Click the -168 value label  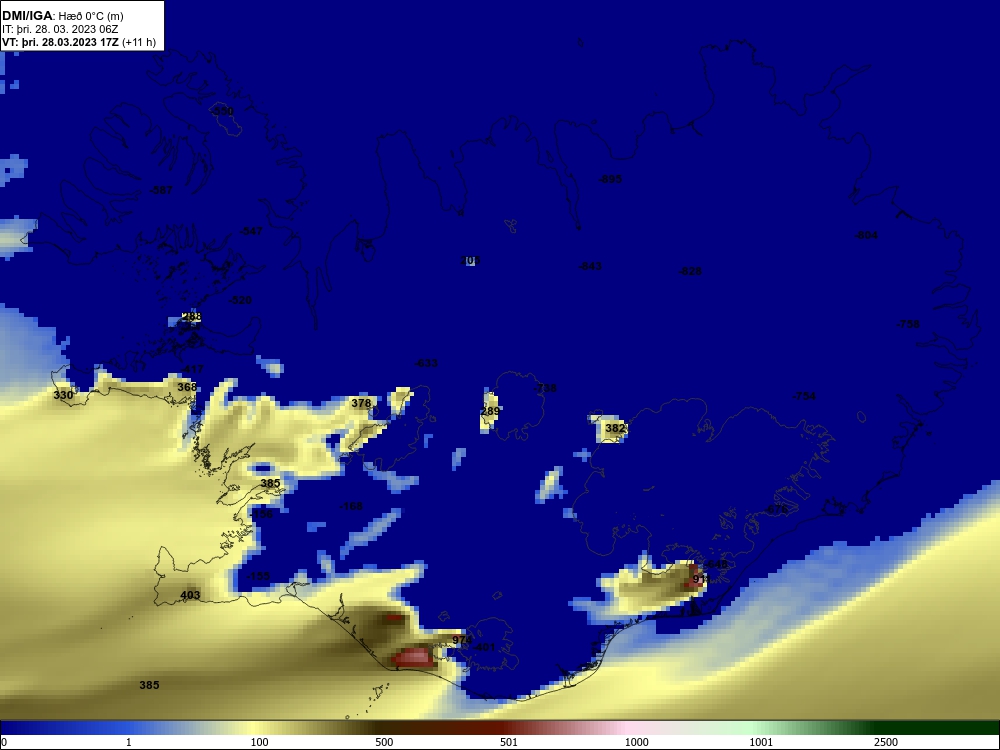coord(351,506)
